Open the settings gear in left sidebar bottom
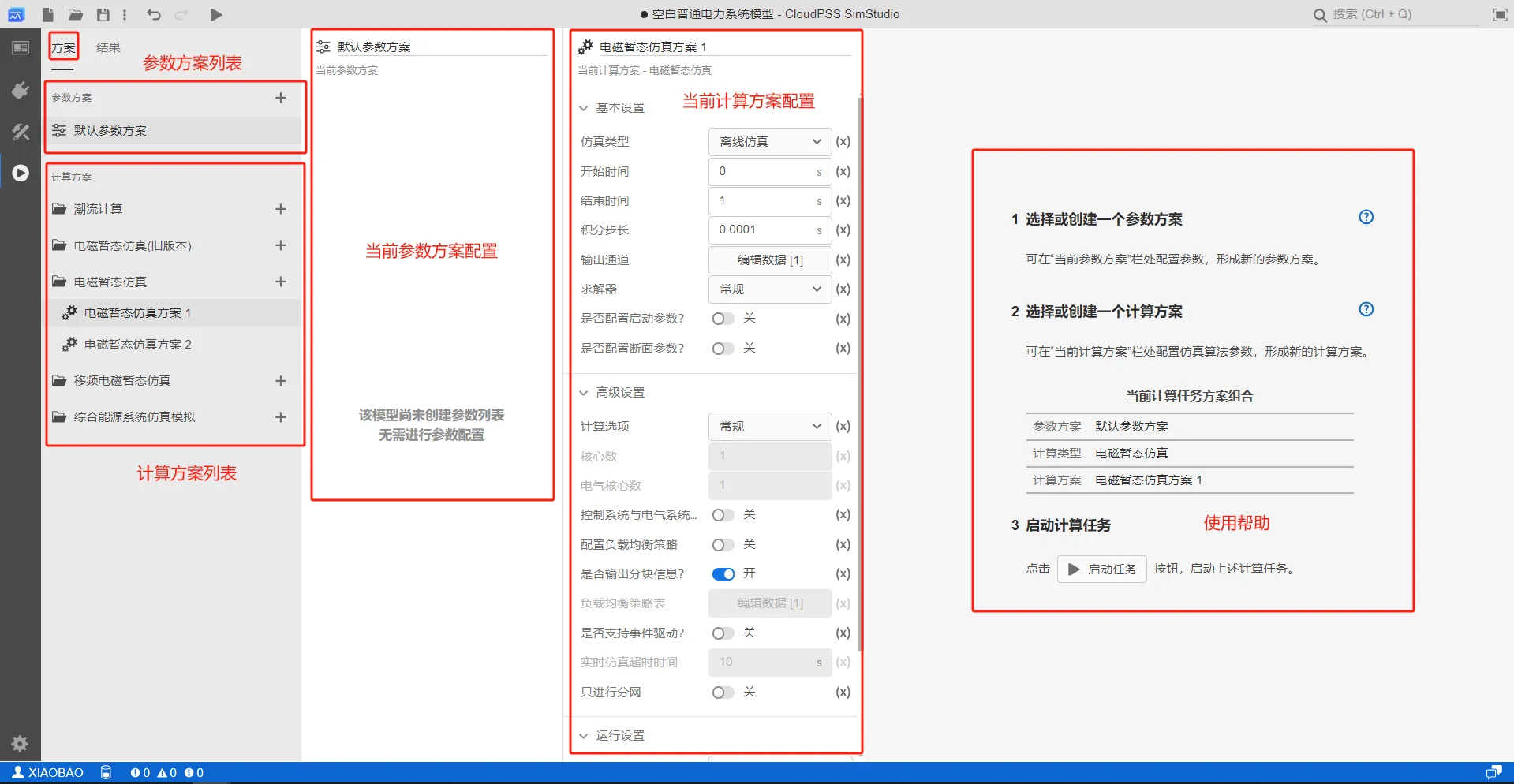Image resolution: width=1514 pixels, height=784 pixels. 20,743
